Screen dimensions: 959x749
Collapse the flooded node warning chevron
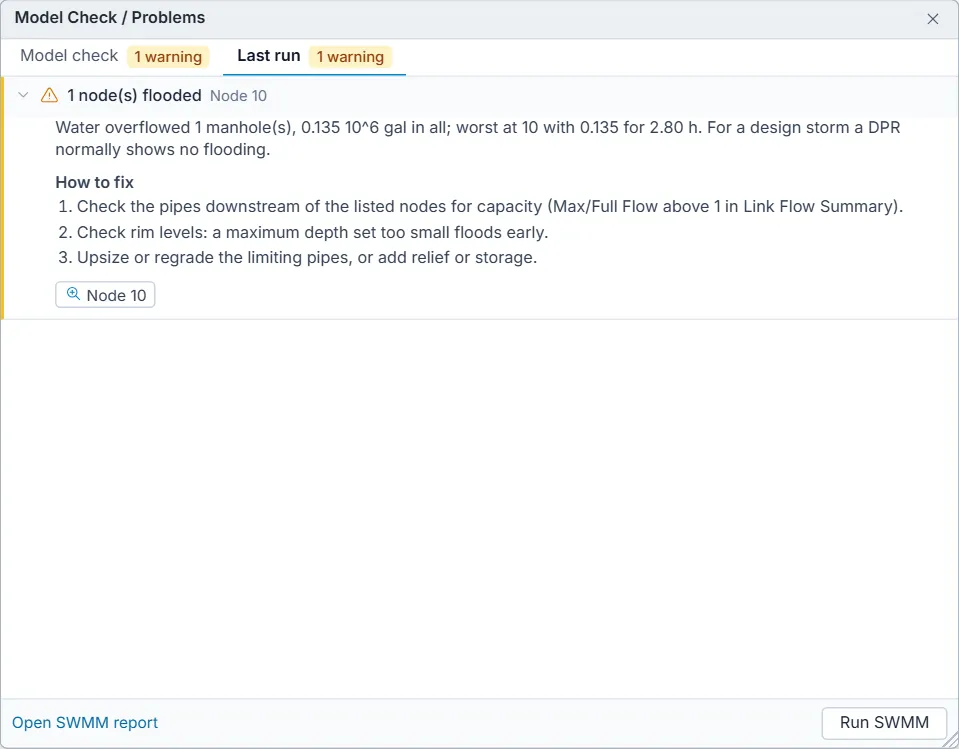[x=23, y=95]
